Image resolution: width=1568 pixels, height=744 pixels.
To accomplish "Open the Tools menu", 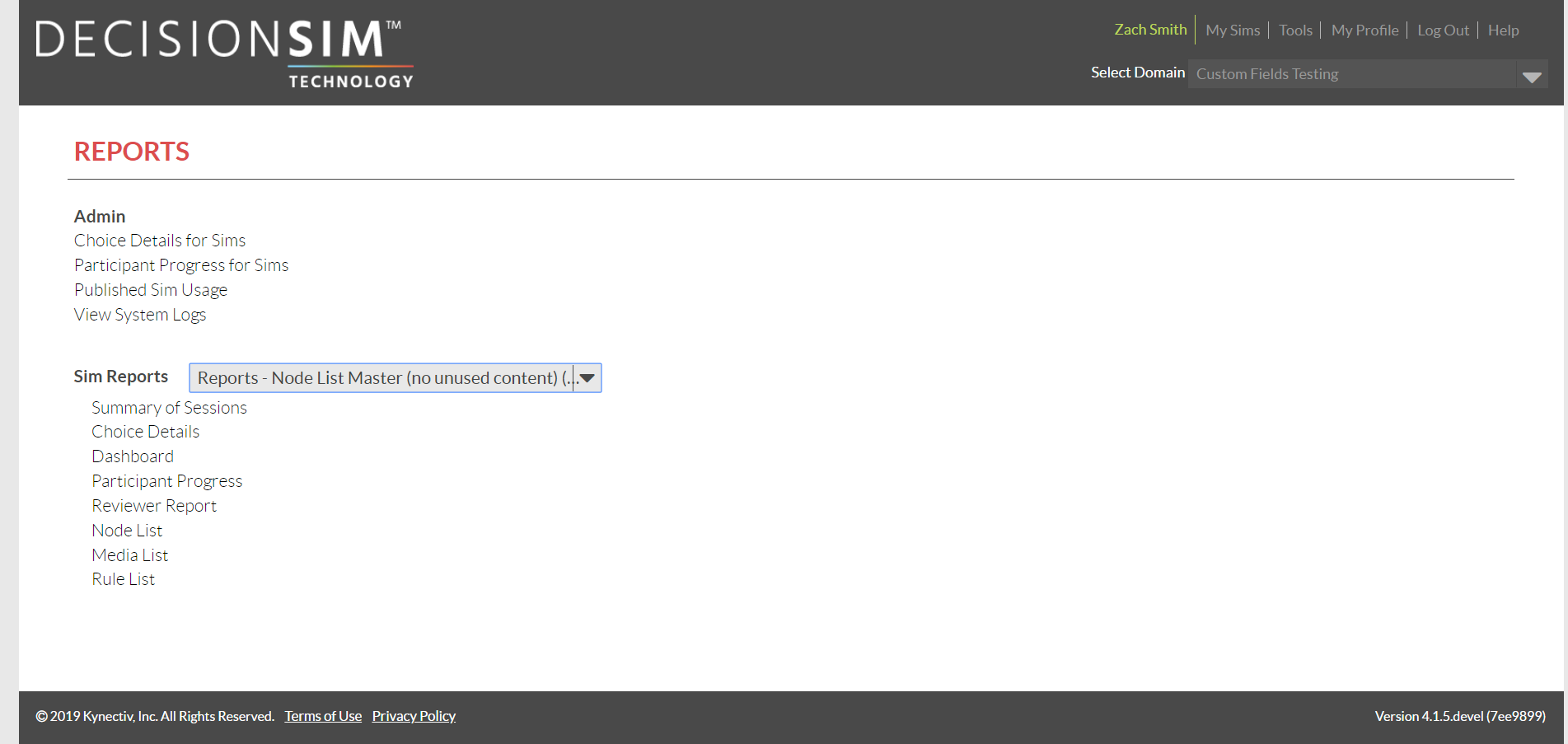I will click(1294, 30).
